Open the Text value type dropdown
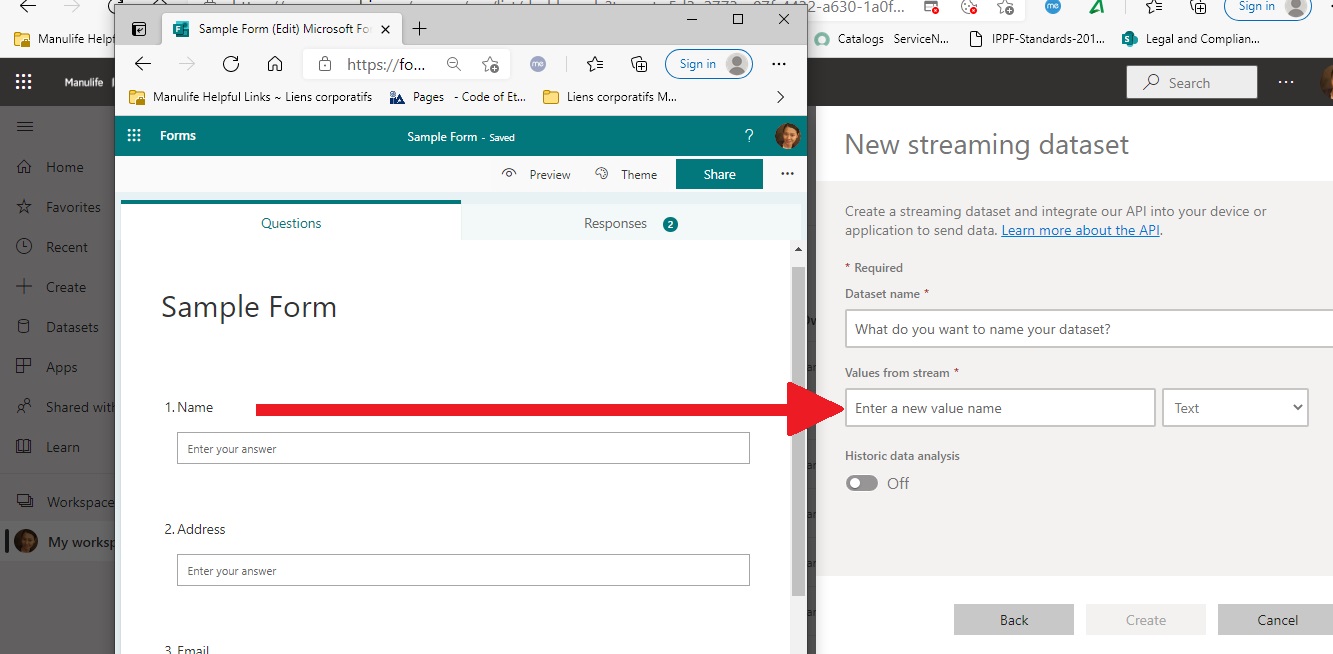This screenshot has width=1333, height=654. click(x=1235, y=407)
